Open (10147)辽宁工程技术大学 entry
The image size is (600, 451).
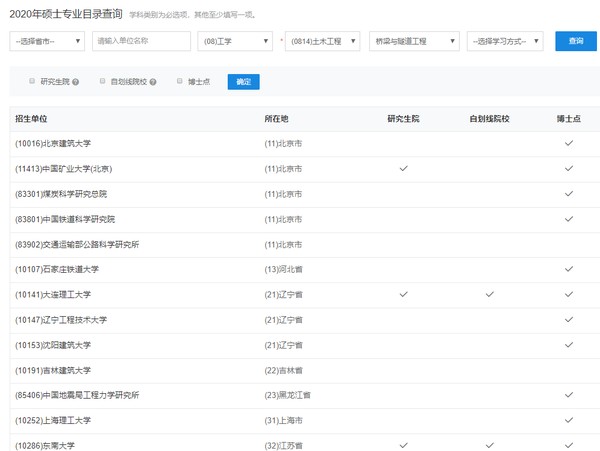61,320
